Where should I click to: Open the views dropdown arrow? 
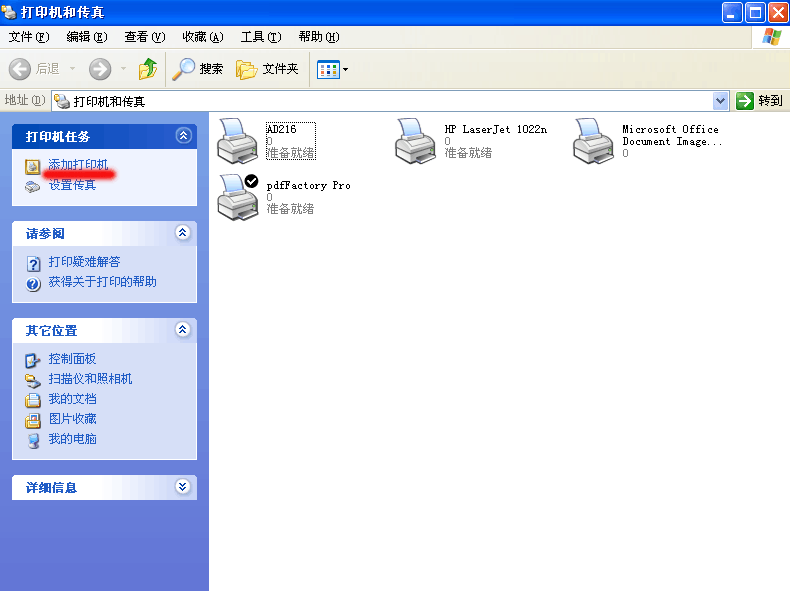pyautogui.click(x=346, y=70)
